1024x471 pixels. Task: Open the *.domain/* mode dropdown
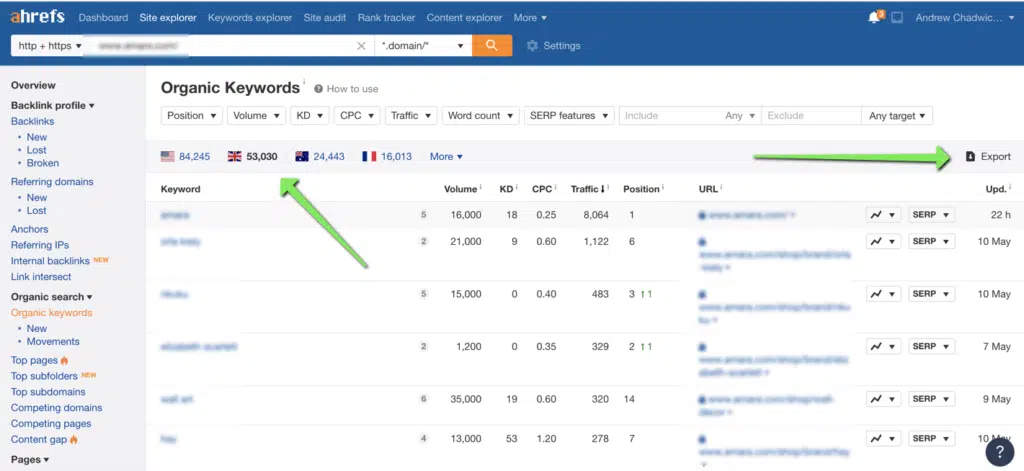click(423, 46)
